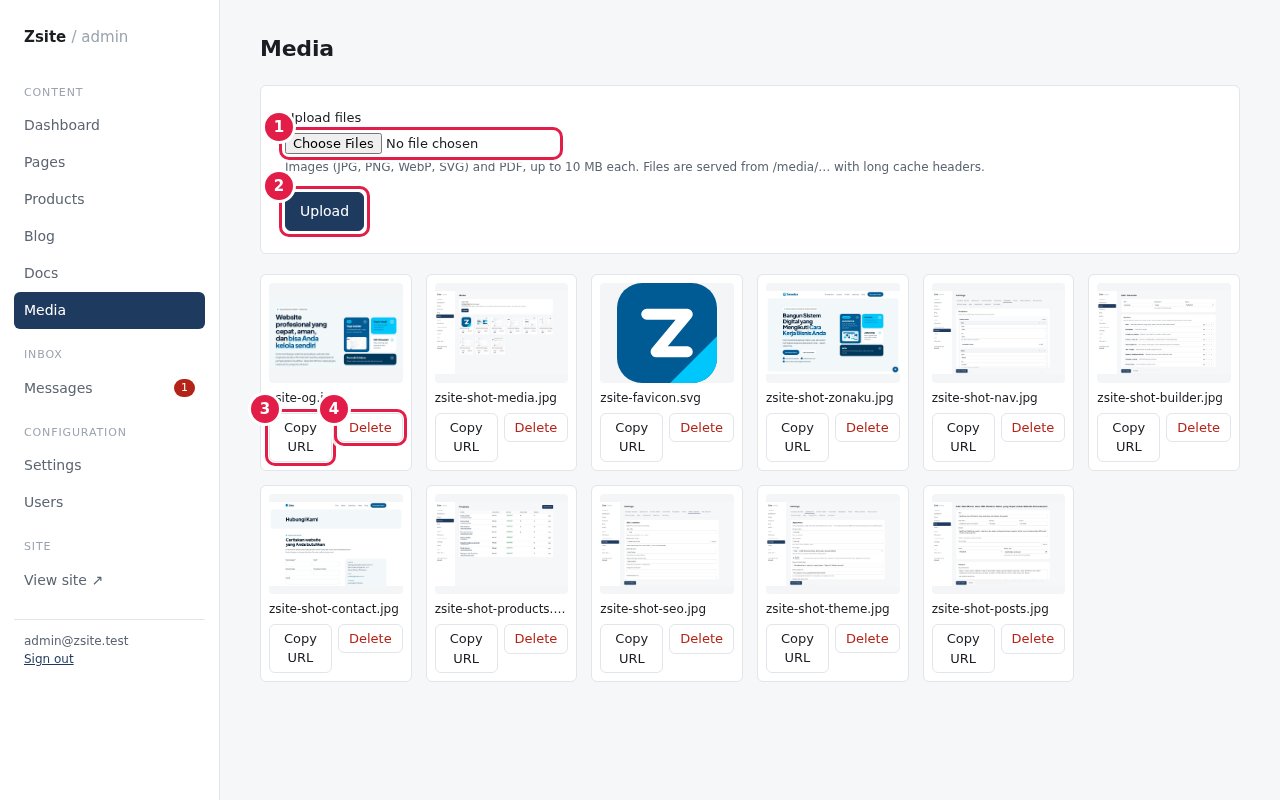Click the Zsite brand name in the sidebar
Viewport: 1280px width, 800px height.
[x=45, y=36]
